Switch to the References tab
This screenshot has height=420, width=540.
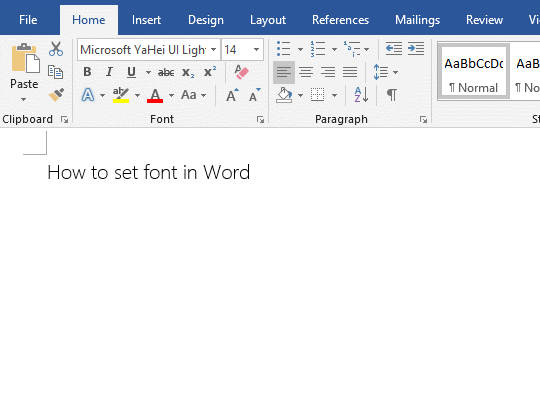(x=340, y=20)
